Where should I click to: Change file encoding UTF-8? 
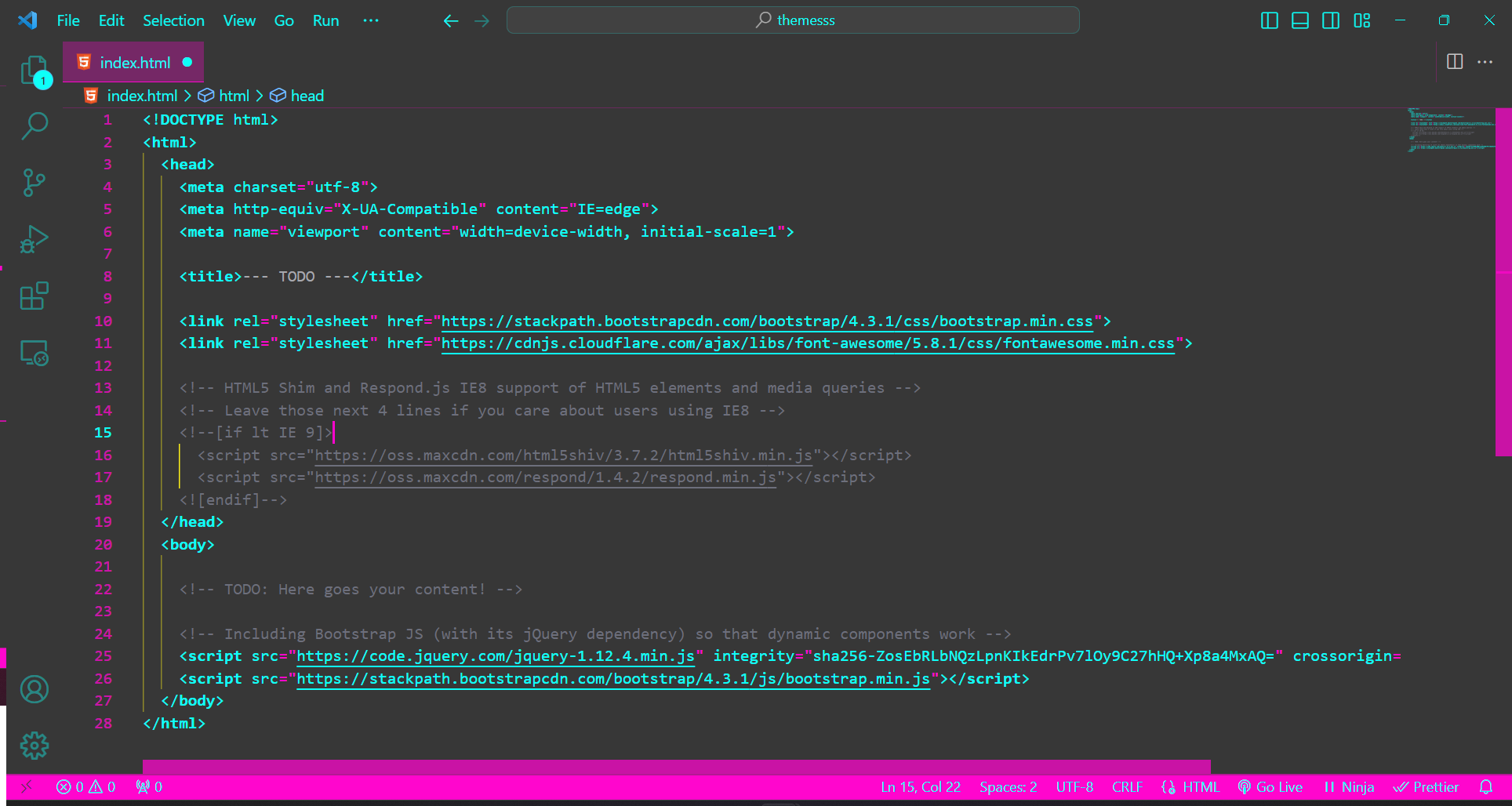coord(1074,786)
